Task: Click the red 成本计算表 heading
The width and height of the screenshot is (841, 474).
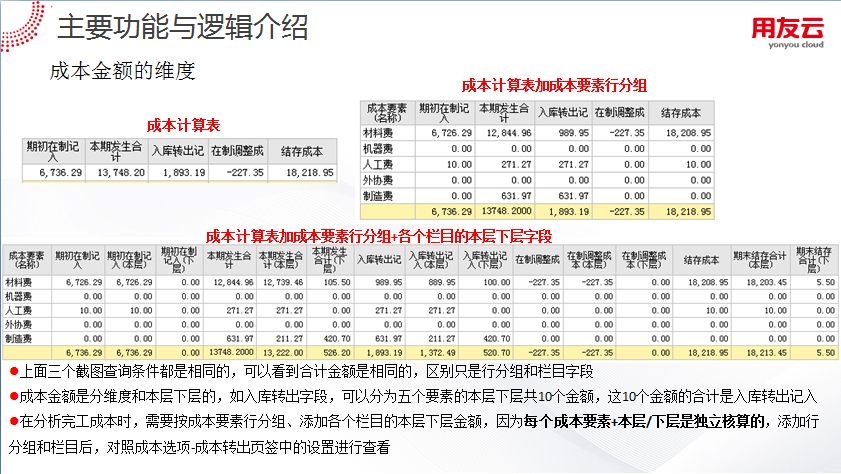Action: 183,125
